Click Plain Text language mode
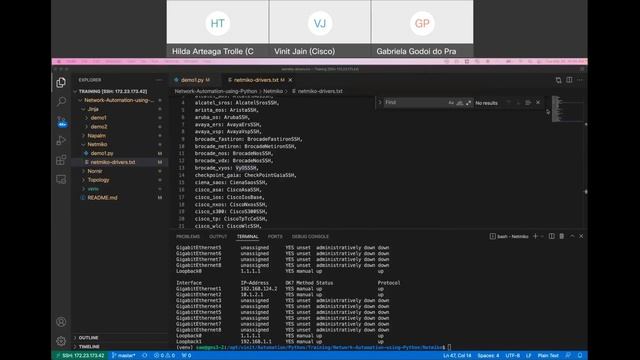Viewport: 640px width, 360px height. pyautogui.click(x=548, y=356)
